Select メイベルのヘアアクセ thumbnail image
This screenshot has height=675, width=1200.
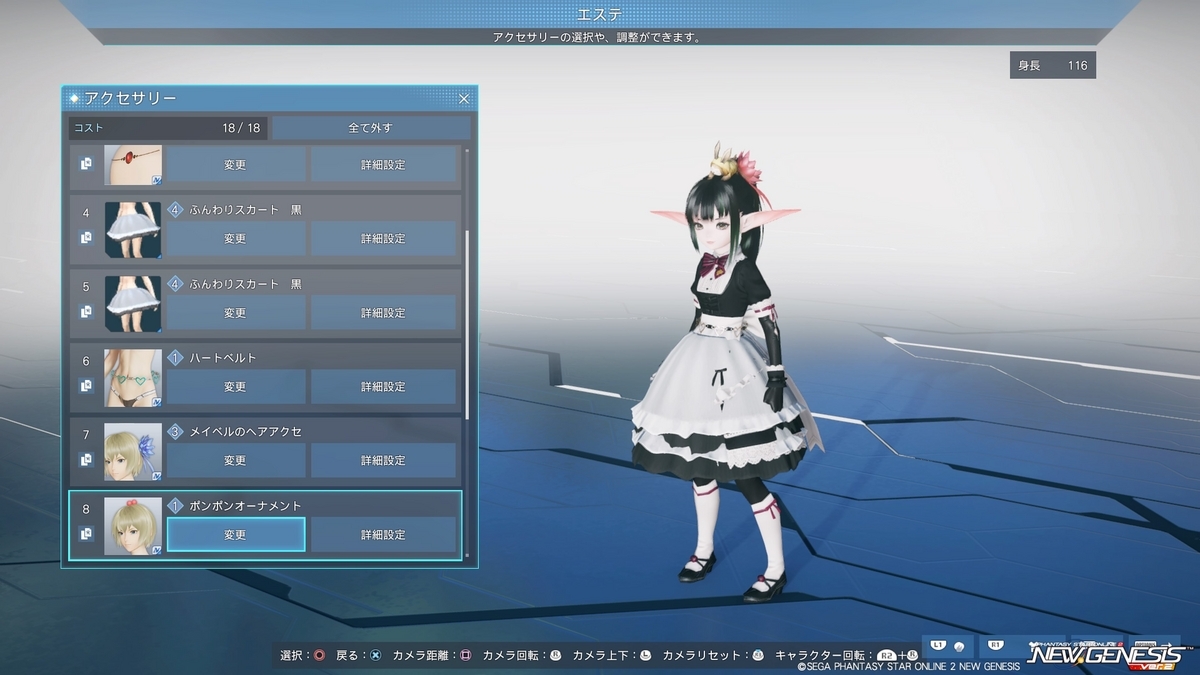(x=133, y=452)
